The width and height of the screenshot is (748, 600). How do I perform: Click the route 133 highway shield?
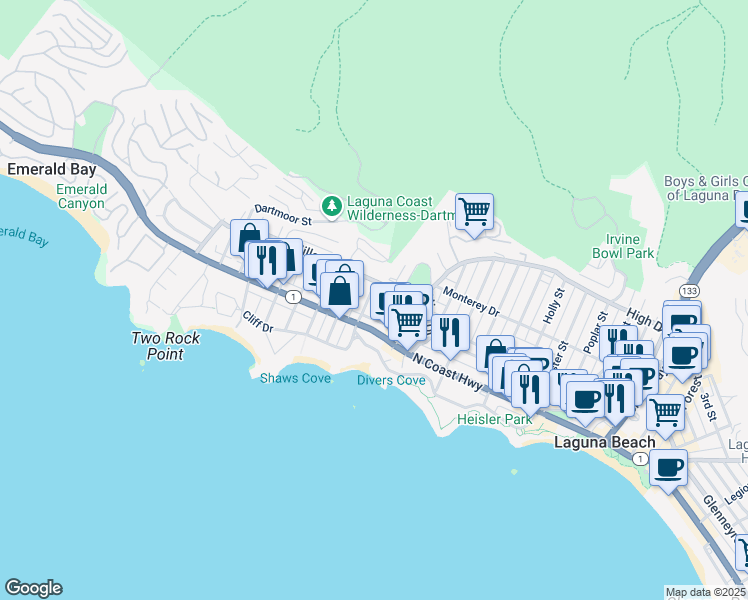tap(689, 290)
